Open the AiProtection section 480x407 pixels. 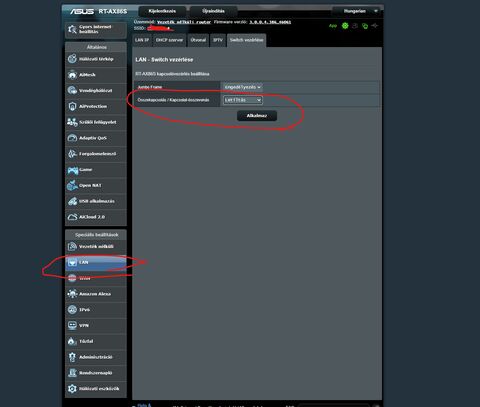coord(96,106)
